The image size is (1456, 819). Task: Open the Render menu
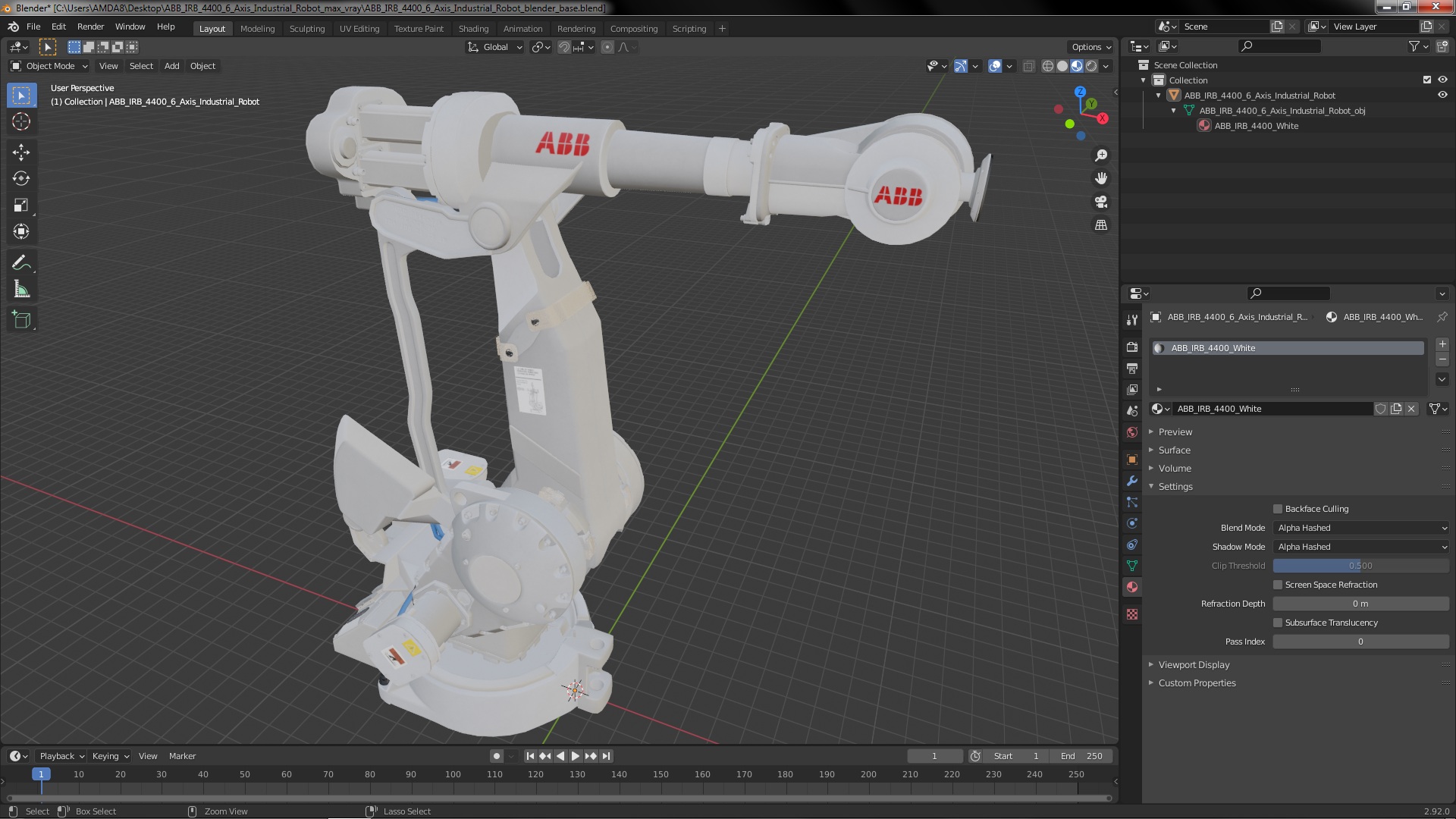(x=91, y=27)
